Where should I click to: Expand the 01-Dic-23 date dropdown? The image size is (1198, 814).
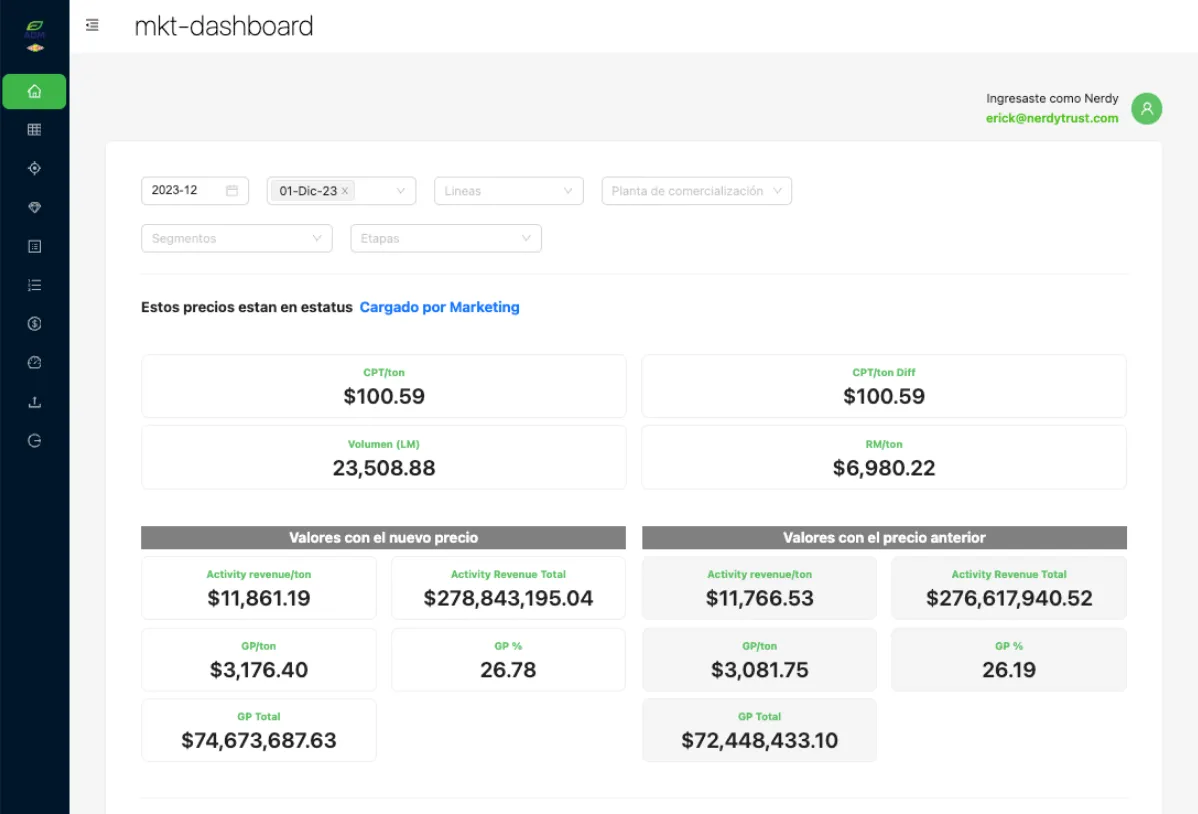400,191
